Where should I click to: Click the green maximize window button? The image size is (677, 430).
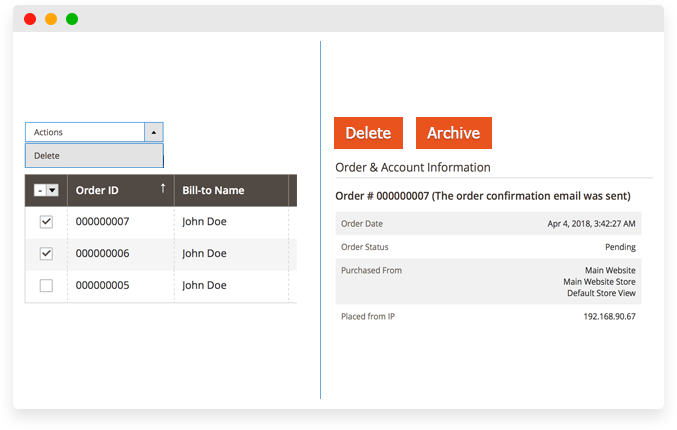[x=72, y=19]
